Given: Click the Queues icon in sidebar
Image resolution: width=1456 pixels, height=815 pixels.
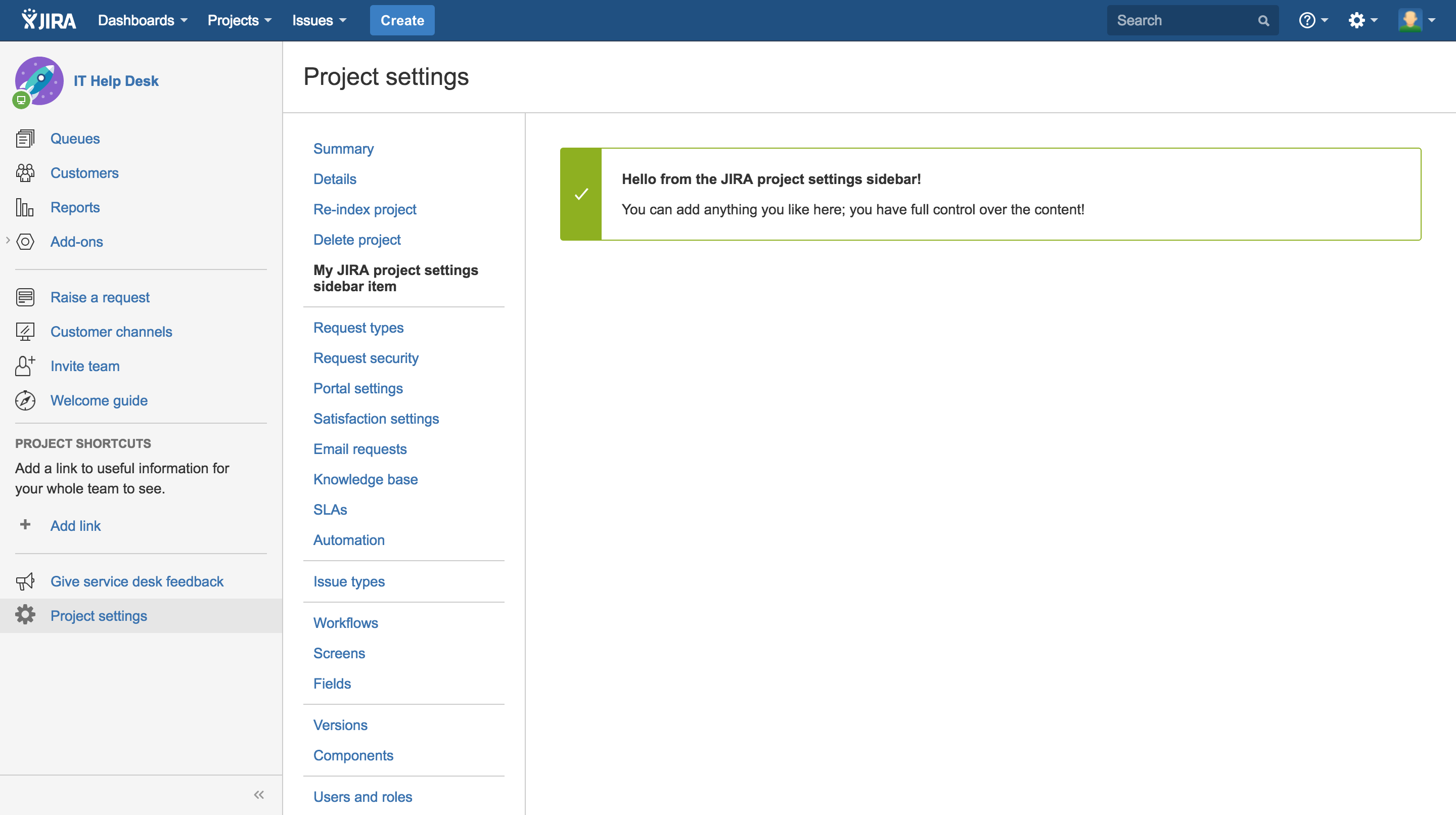Looking at the screenshot, I should 25,138.
